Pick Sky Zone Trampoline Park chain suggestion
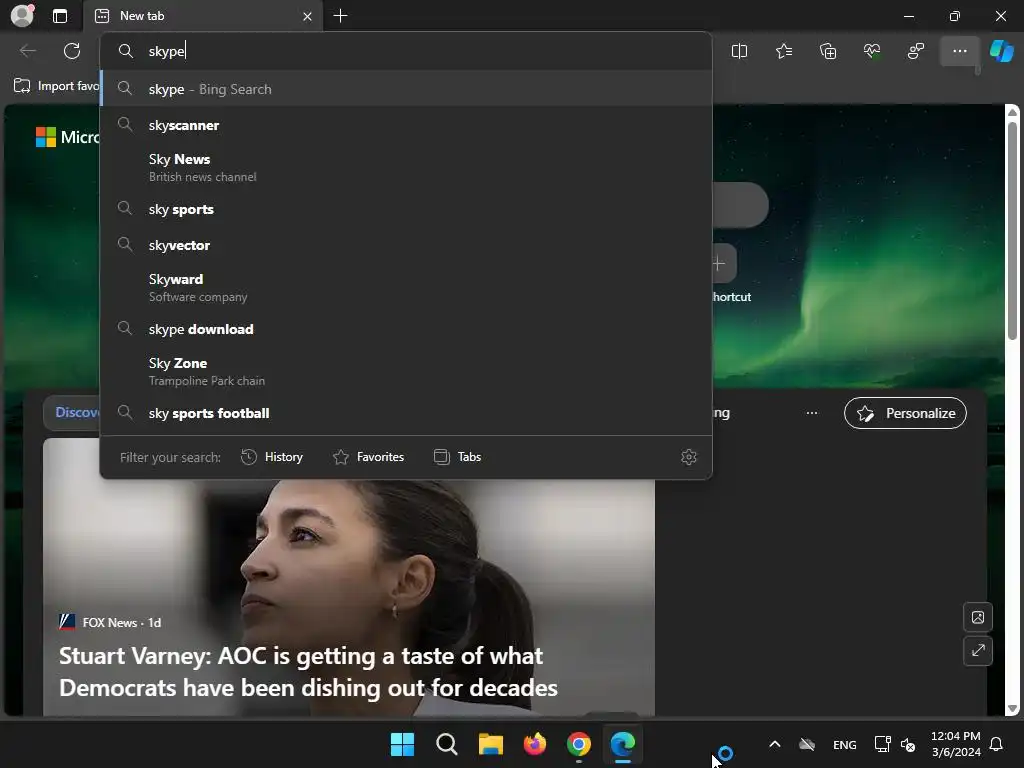This screenshot has width=1024, height=768. (x=406, y=371)
